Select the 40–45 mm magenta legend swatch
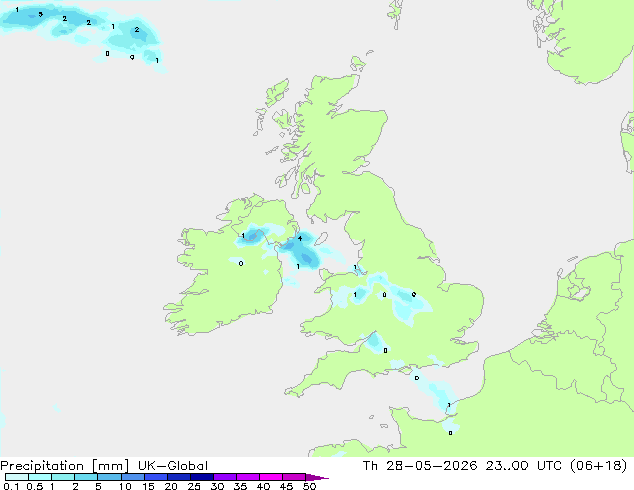The height and width of the screenshot is (490, 634). pos(271,477)
